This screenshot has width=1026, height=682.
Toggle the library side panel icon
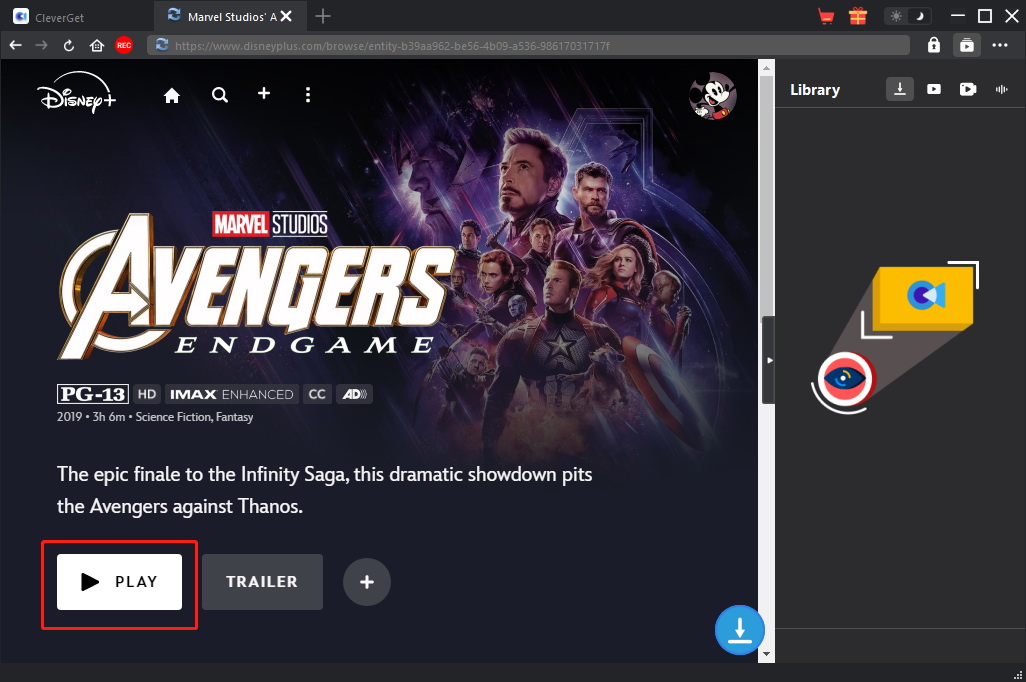coord(966,45)
